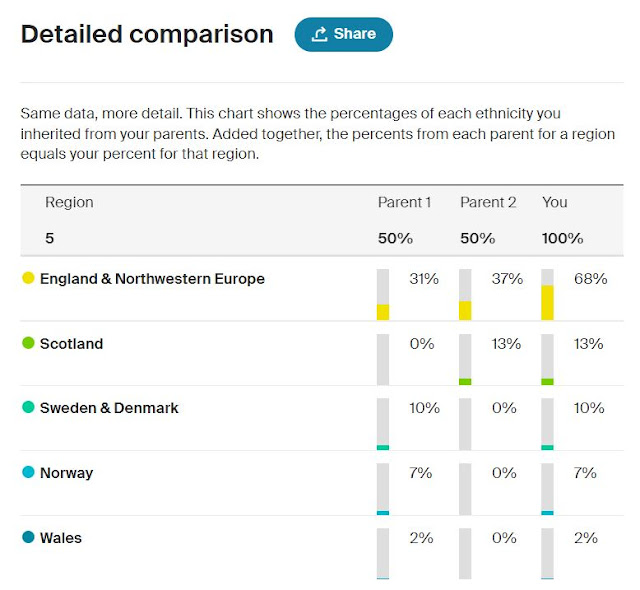
Task: Click the Region column header
Action: [69, 202]
